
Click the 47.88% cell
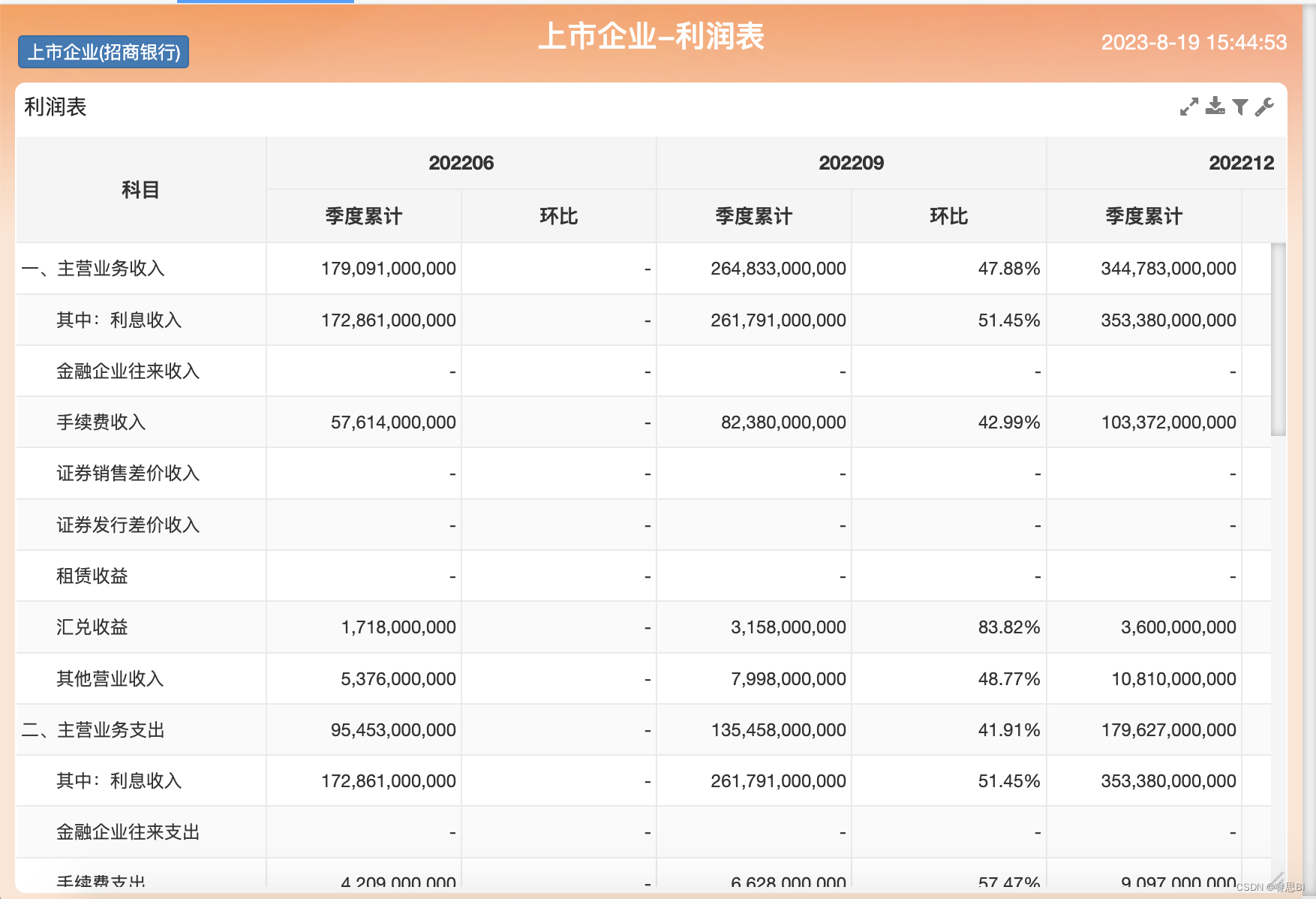tap(1009, 269)
